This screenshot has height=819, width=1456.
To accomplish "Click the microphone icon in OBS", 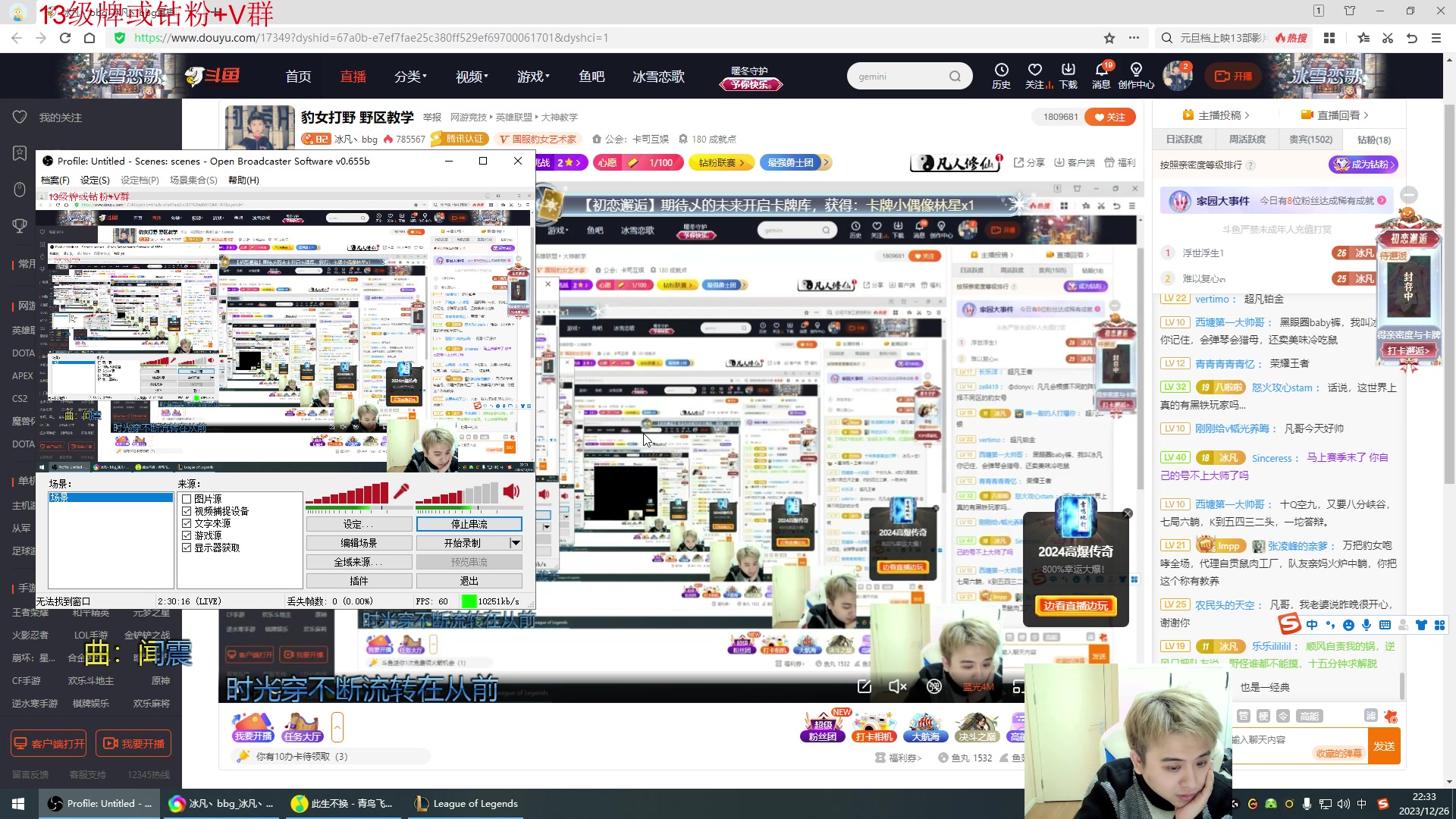I will [401, 491].
